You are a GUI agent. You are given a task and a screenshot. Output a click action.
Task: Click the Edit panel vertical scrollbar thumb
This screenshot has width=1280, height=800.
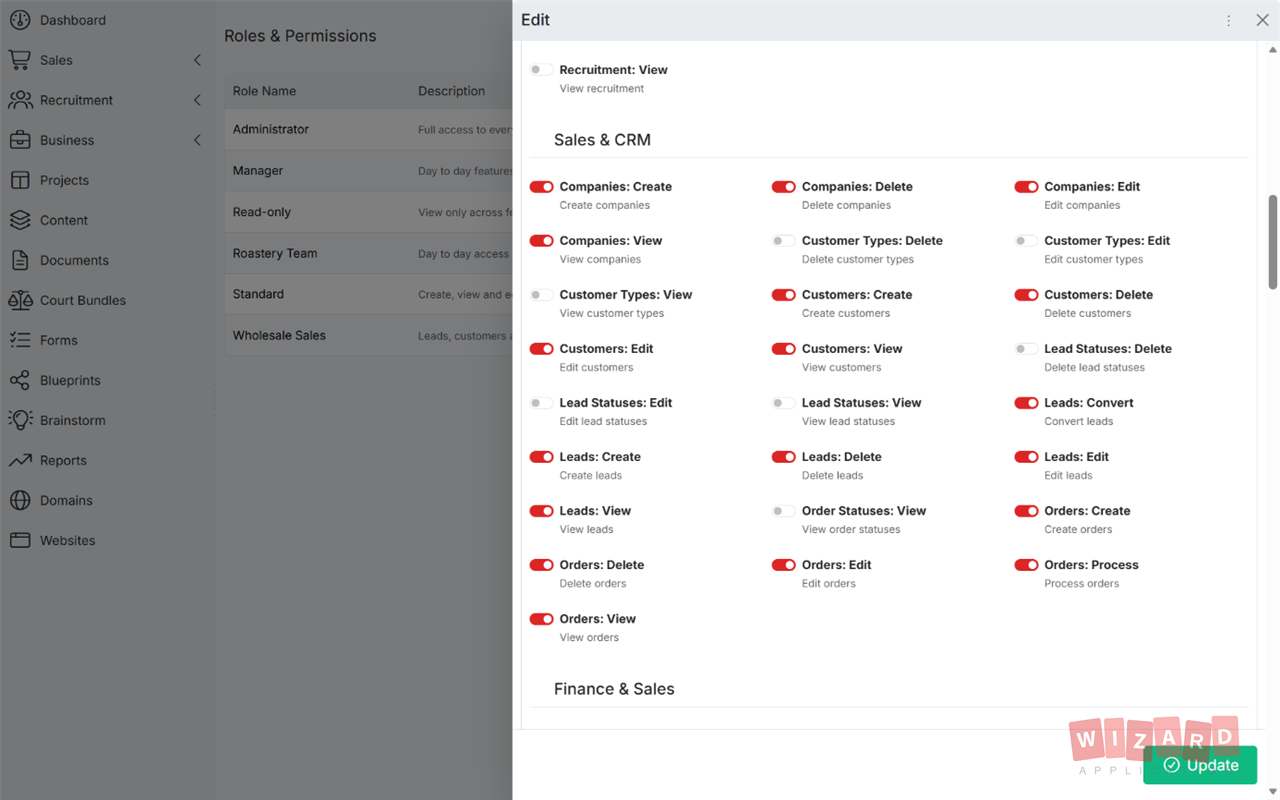[x=1273, y=241]
